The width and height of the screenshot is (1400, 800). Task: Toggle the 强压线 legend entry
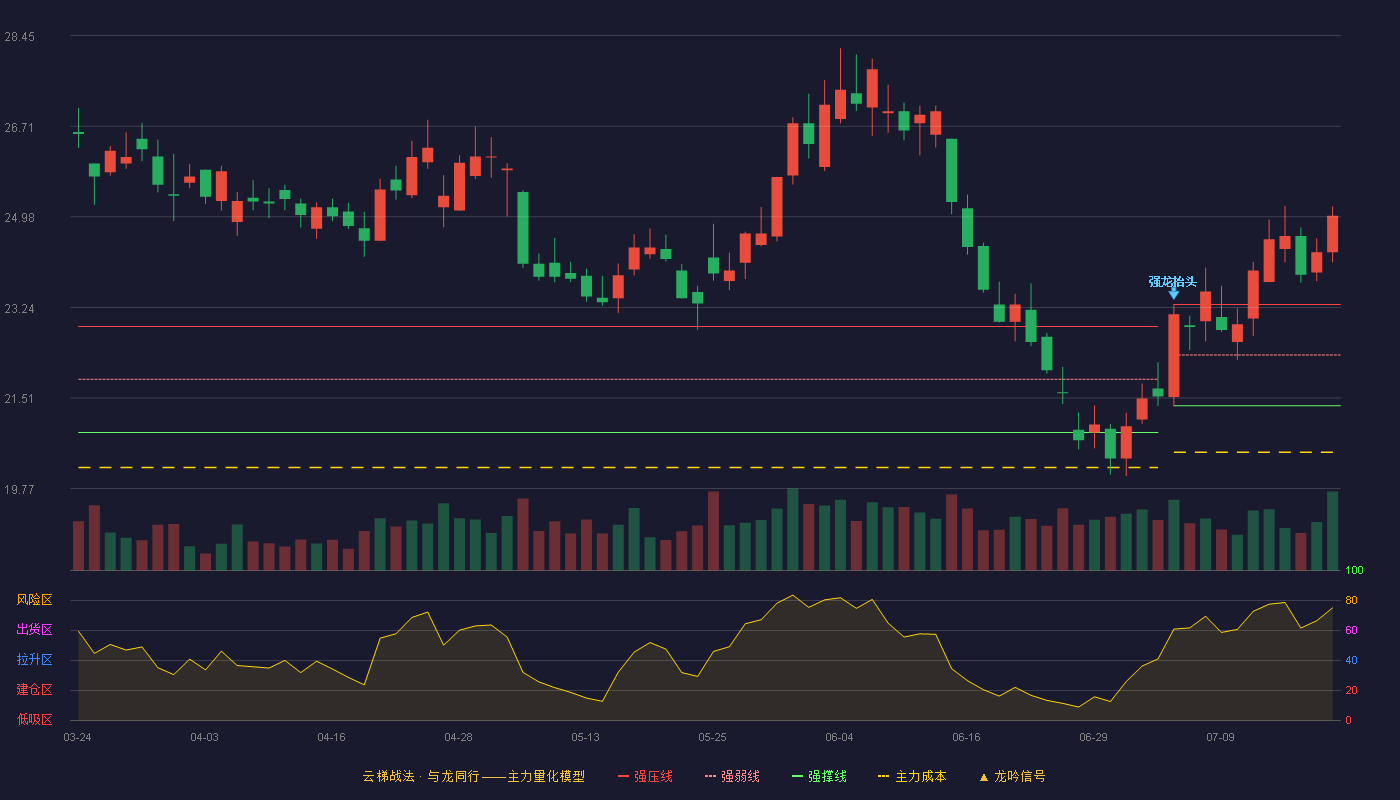[x=645, y=776]
